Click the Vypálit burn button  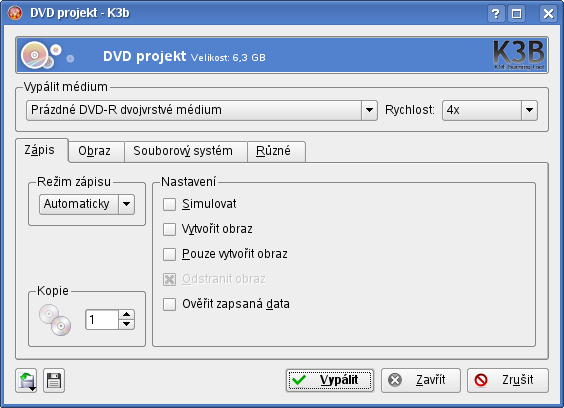(x=330, y=380)
